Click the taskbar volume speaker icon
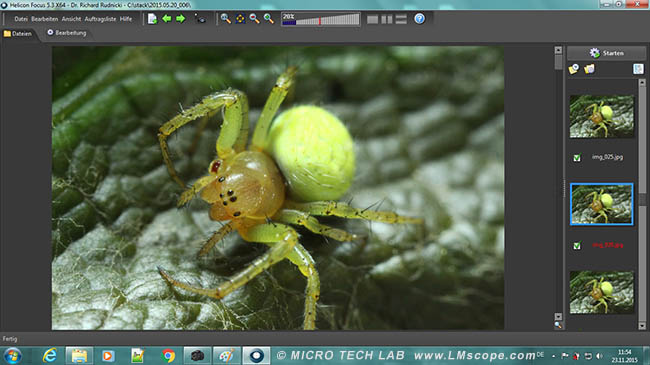650x365 pixels. click(x=599, y=356)
